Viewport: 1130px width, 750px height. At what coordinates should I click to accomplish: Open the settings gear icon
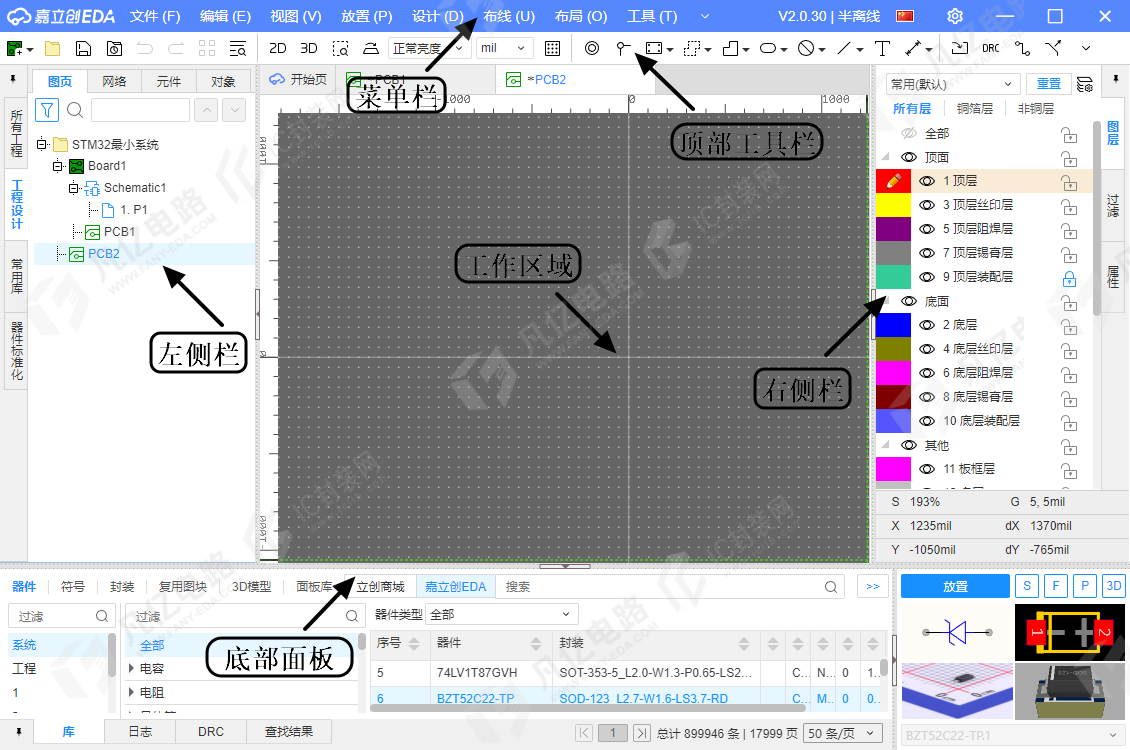tap(955, 16)
